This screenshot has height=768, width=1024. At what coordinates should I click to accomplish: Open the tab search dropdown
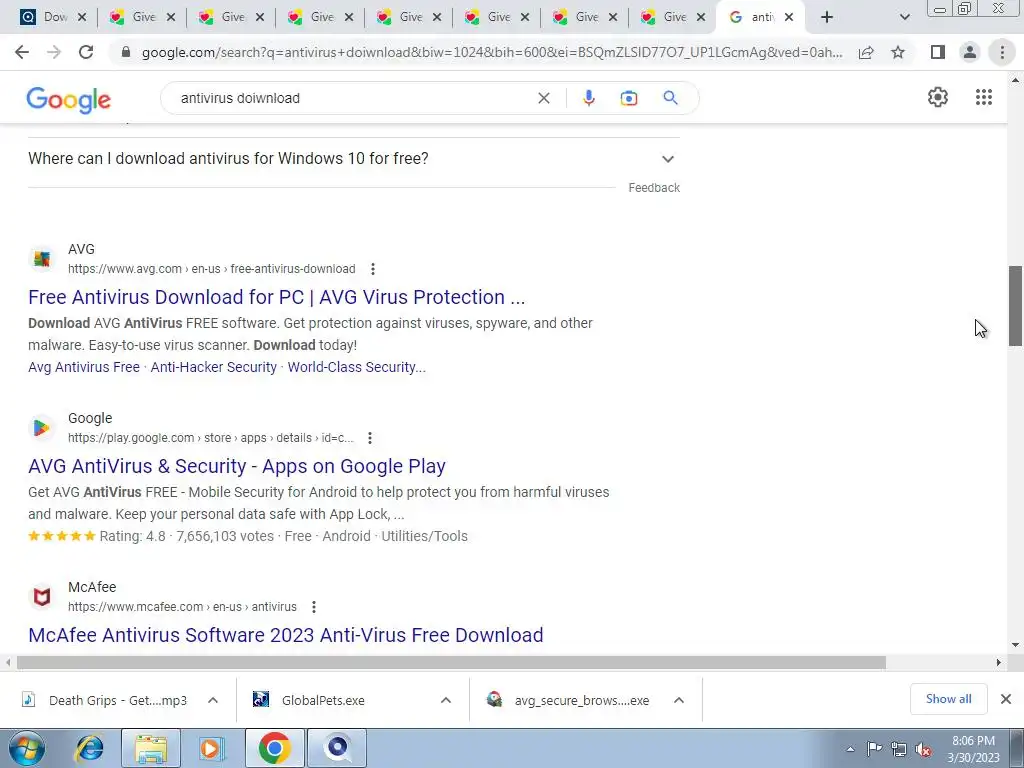click(x=904, y=17)
